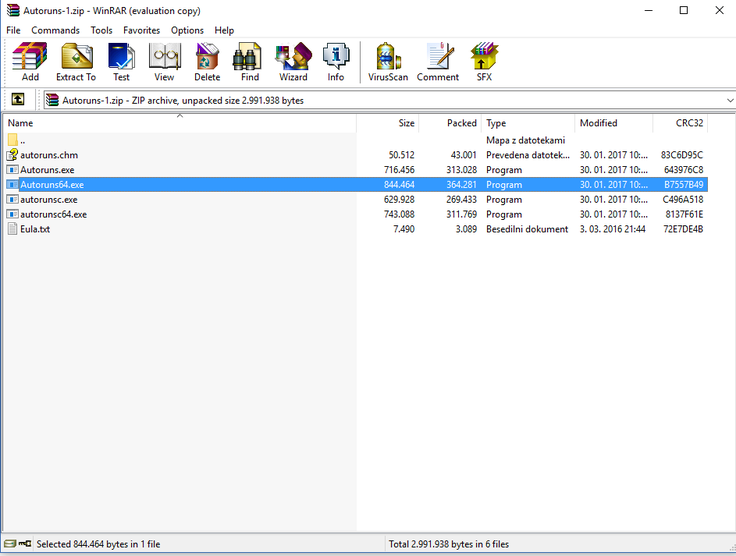Sort by Name column header
The width and height of the screenshot is (736, 556).
[x=180, y=123]
